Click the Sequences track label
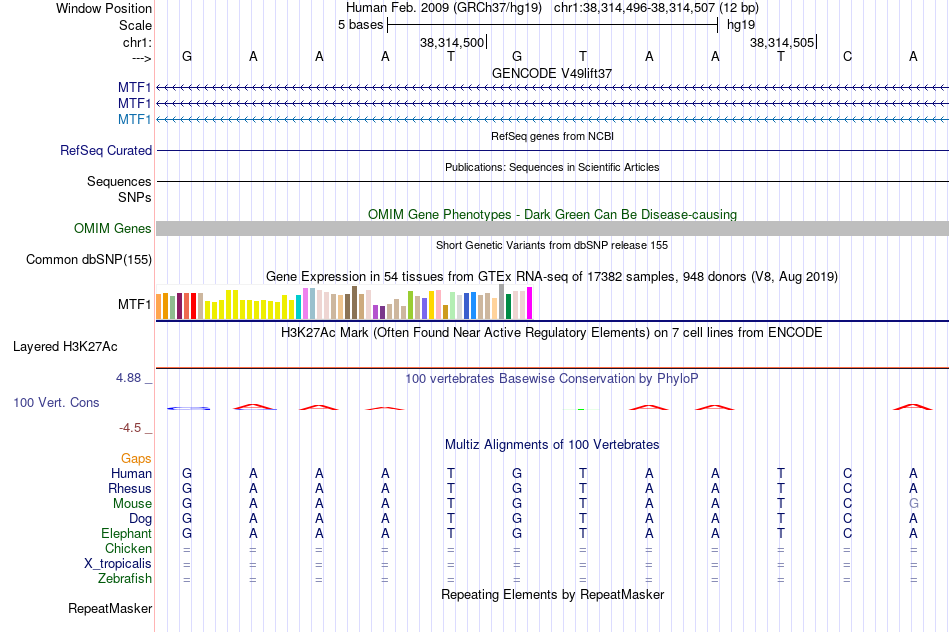This screenshot has width=950, height=632. 119,181
